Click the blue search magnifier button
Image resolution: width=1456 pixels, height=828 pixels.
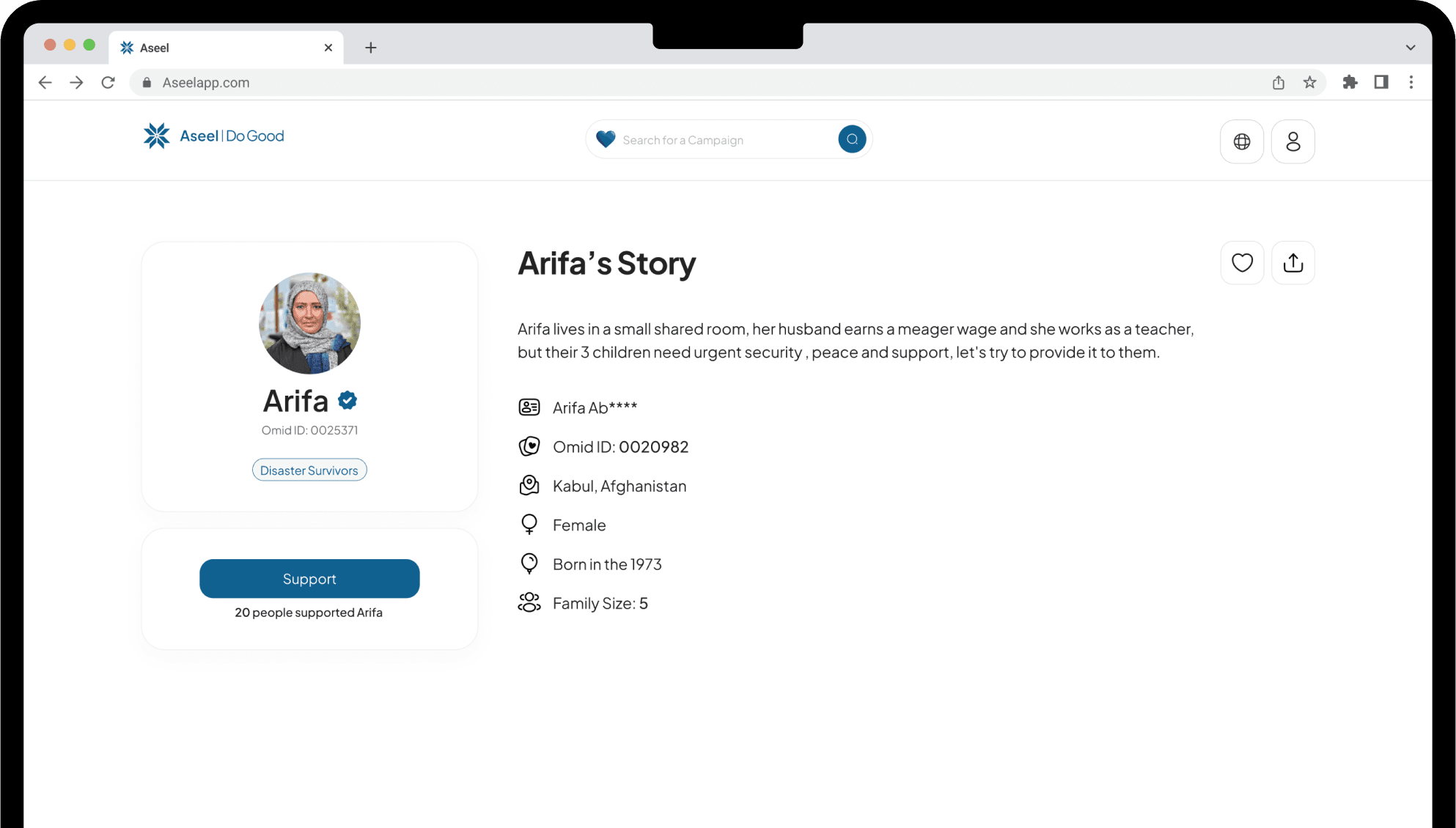[851, 139]
